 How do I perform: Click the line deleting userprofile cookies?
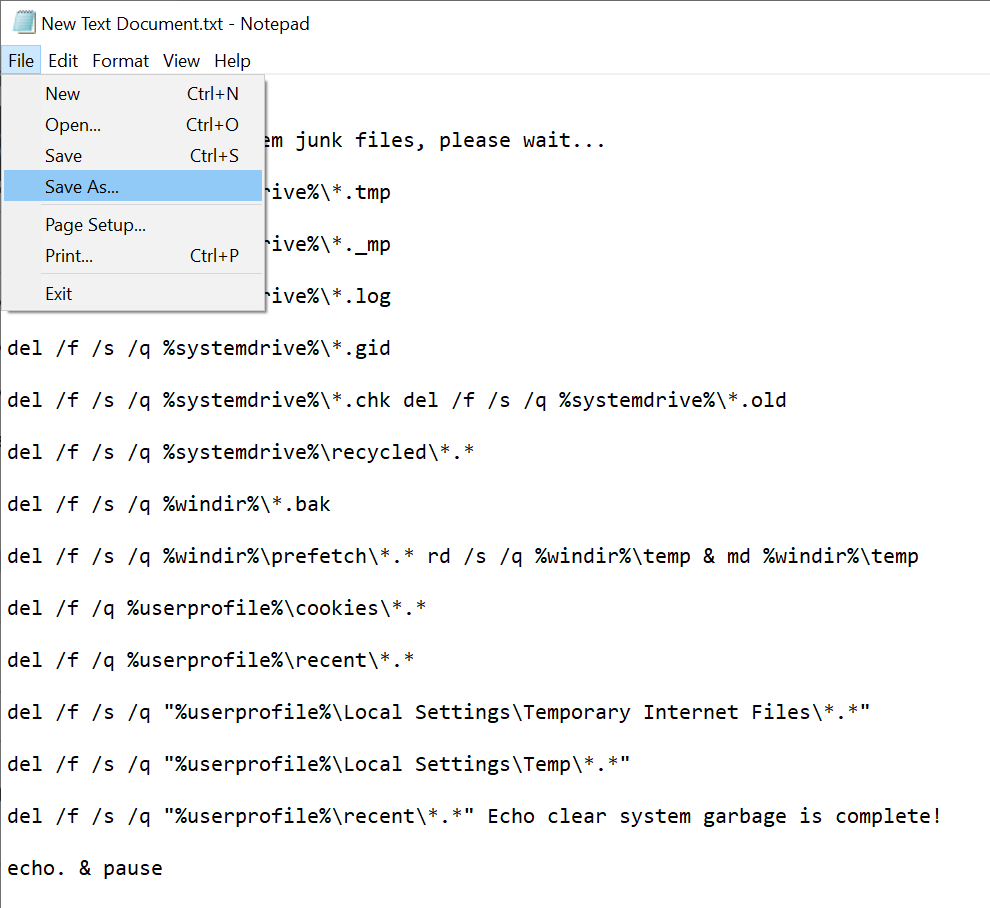[216, 608]
